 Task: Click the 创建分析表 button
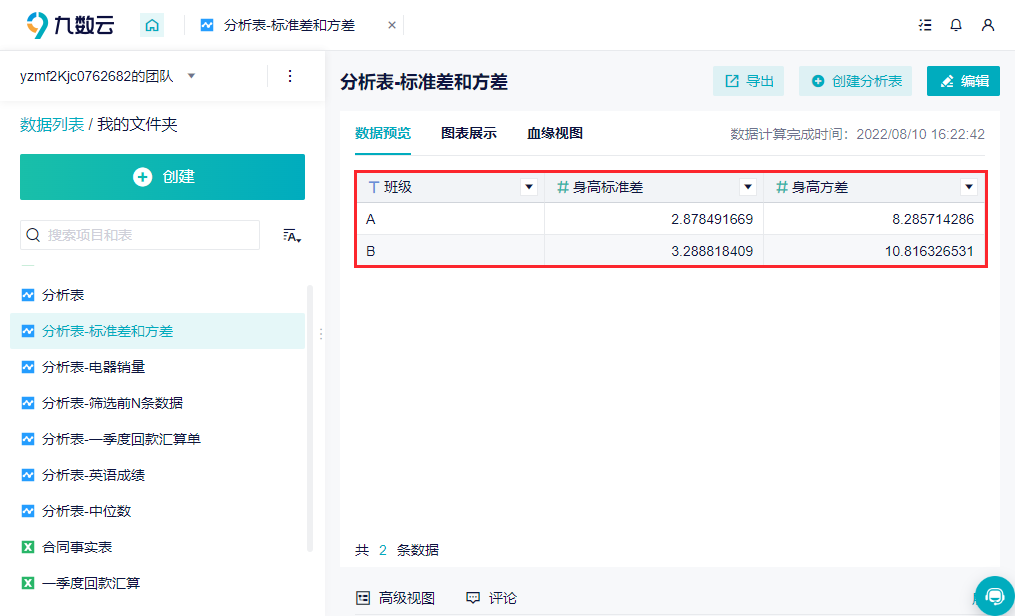[855, 81]
